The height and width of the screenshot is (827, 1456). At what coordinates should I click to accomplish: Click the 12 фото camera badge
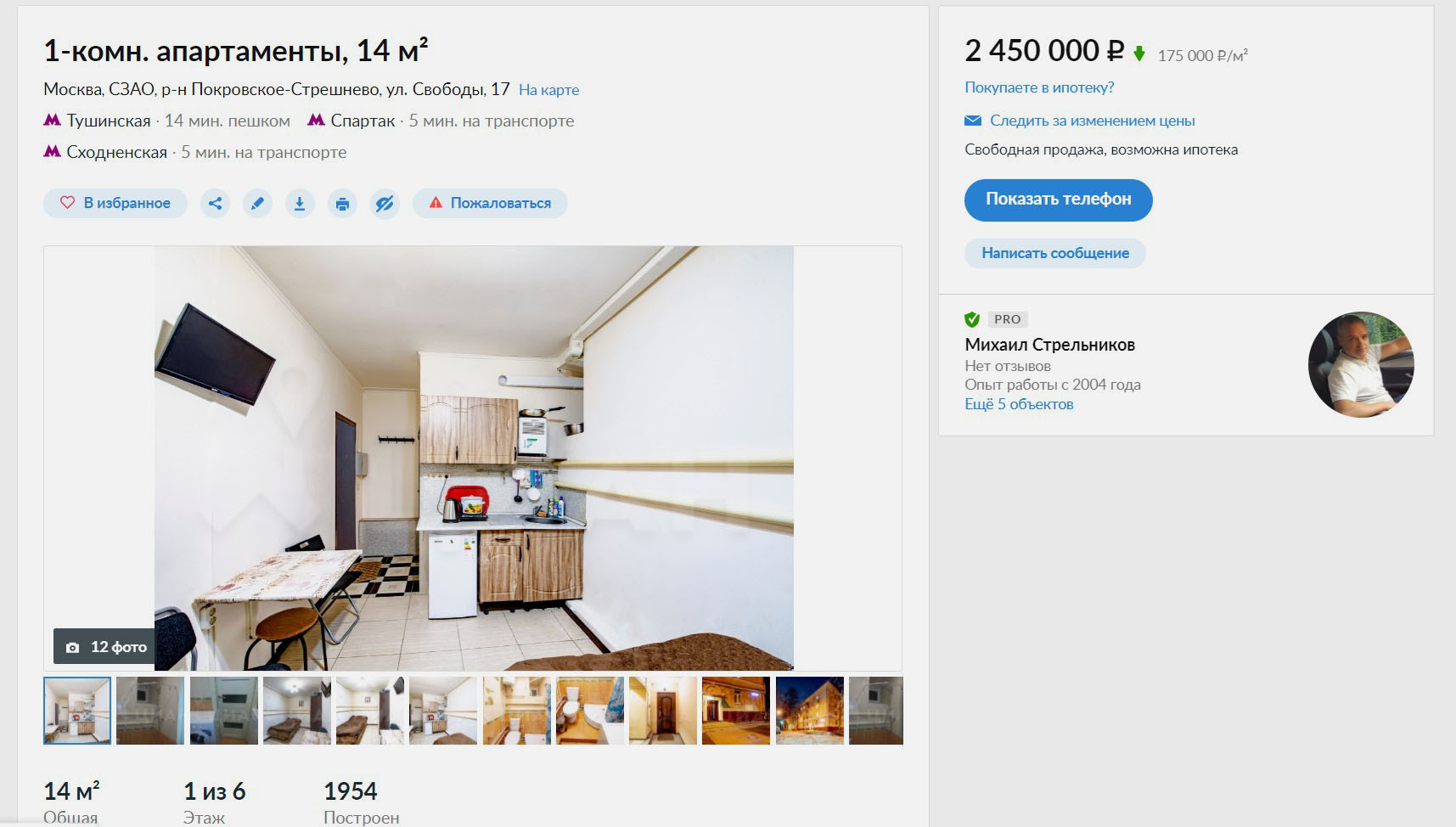pyautogui.click(x=105, y=647)
